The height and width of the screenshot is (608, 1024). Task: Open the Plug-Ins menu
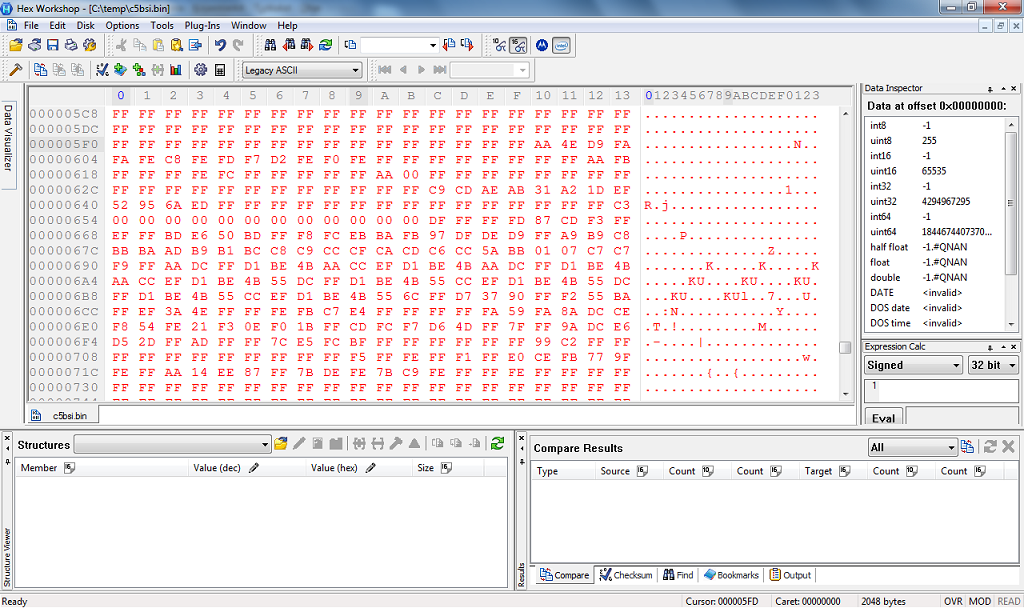pyautogui.click(x=203, y=25)
